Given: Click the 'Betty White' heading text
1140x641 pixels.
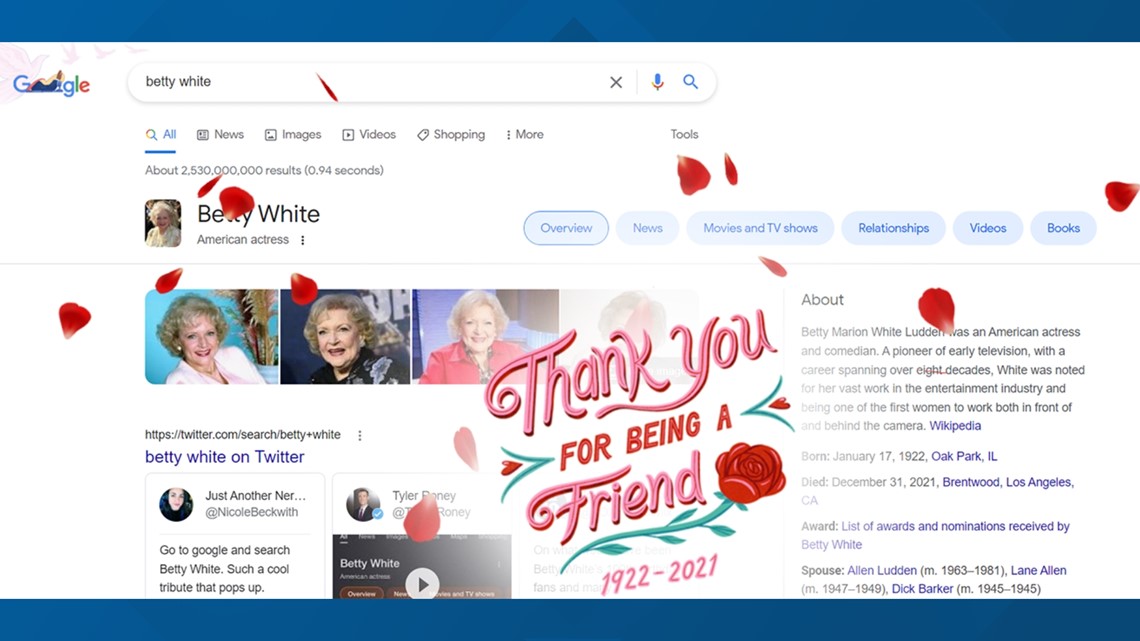Looking at the screenshot, I should click(258, 214).
